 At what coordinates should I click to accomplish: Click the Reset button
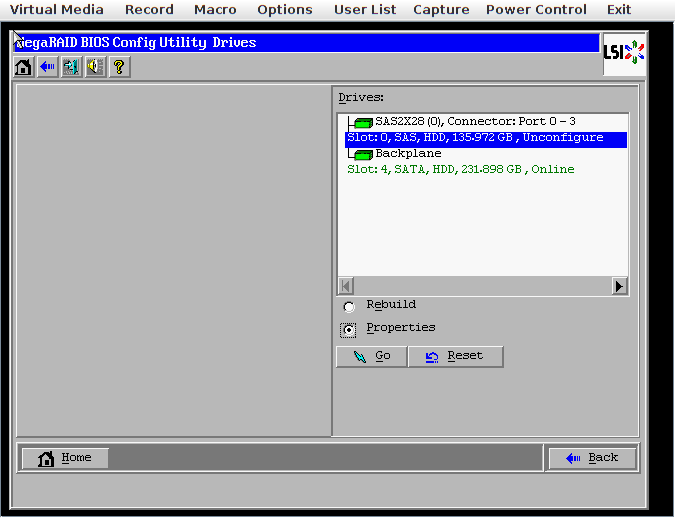455,357
